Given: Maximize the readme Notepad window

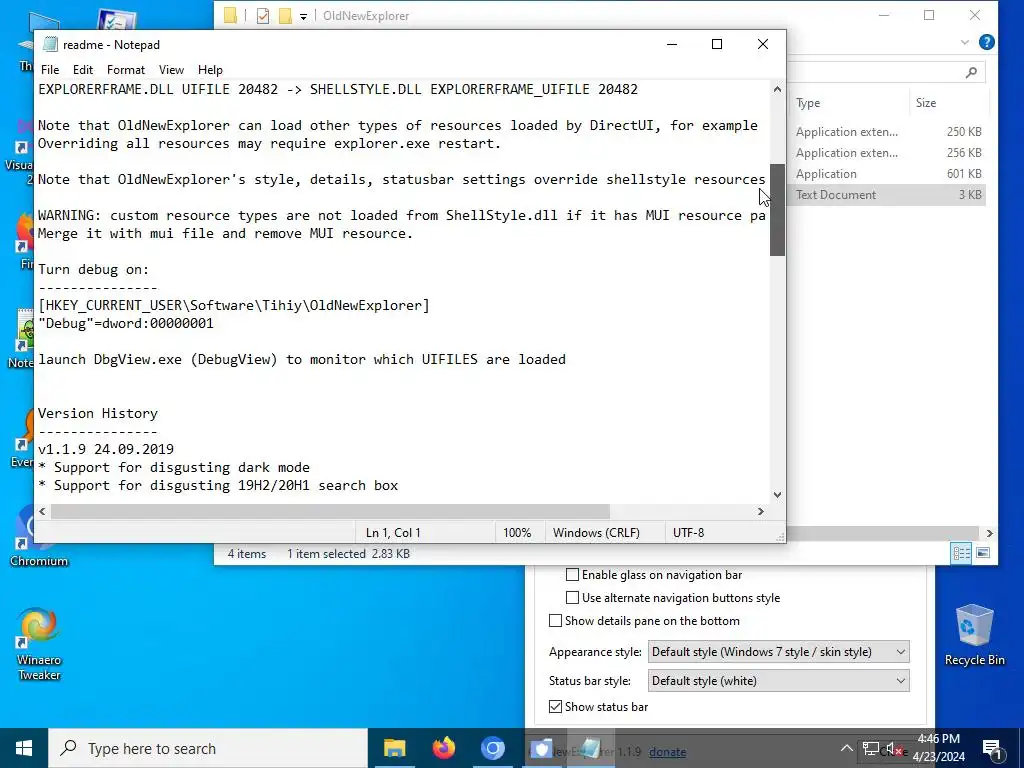Looking at the screenshot, I should pos(717,44).
